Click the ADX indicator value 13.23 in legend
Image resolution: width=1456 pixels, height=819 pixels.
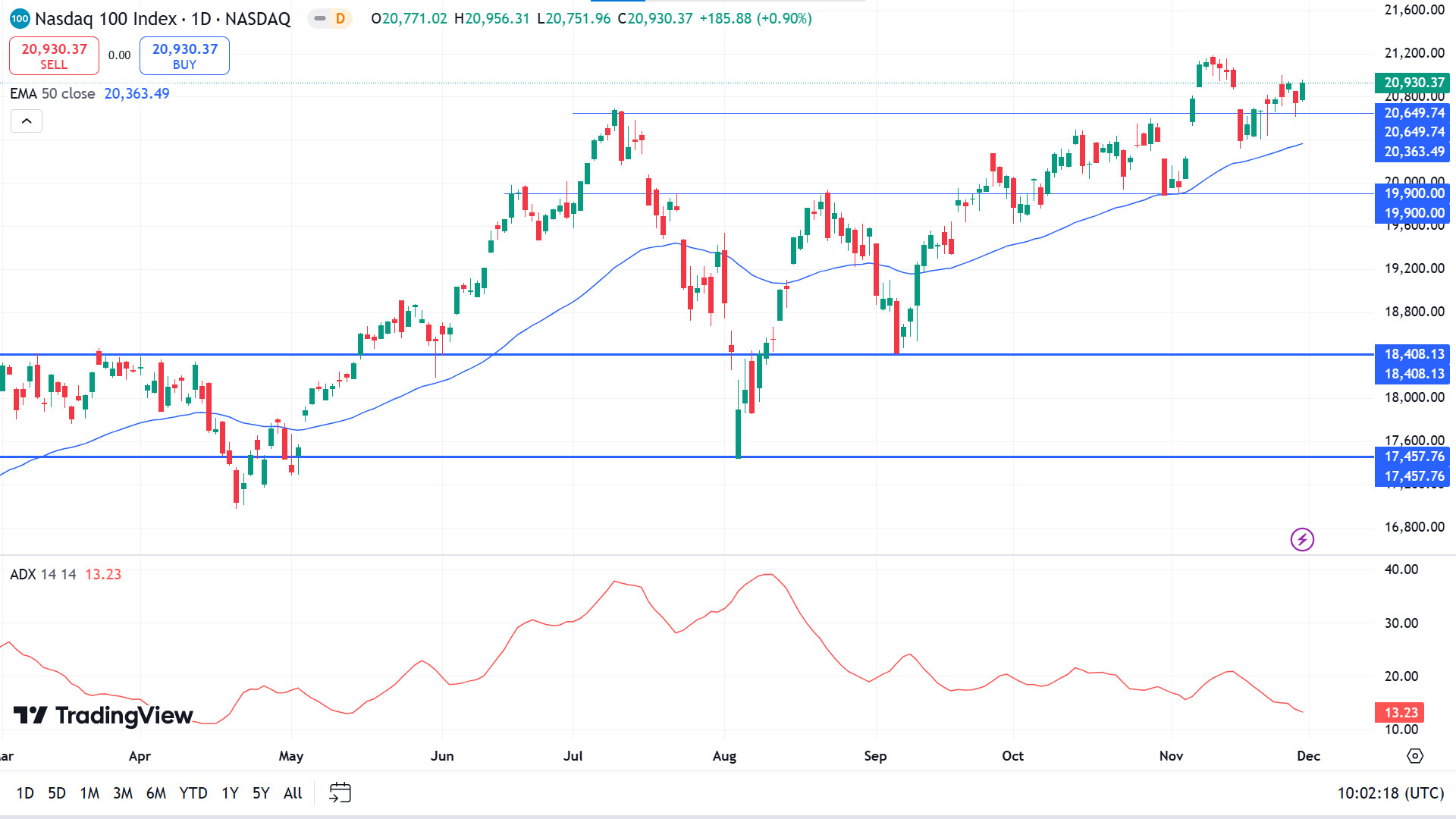(x=103, y=574)
